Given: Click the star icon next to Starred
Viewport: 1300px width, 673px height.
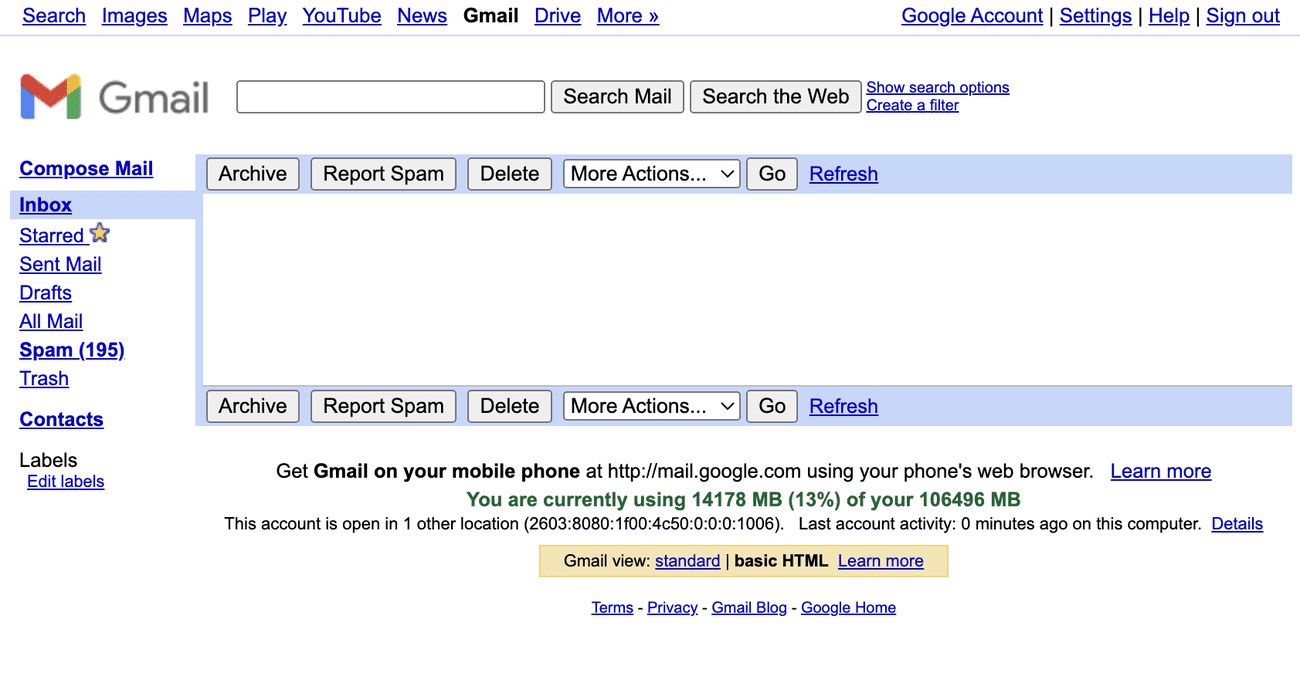Looking at the screenshot, I should pos(99,233).
